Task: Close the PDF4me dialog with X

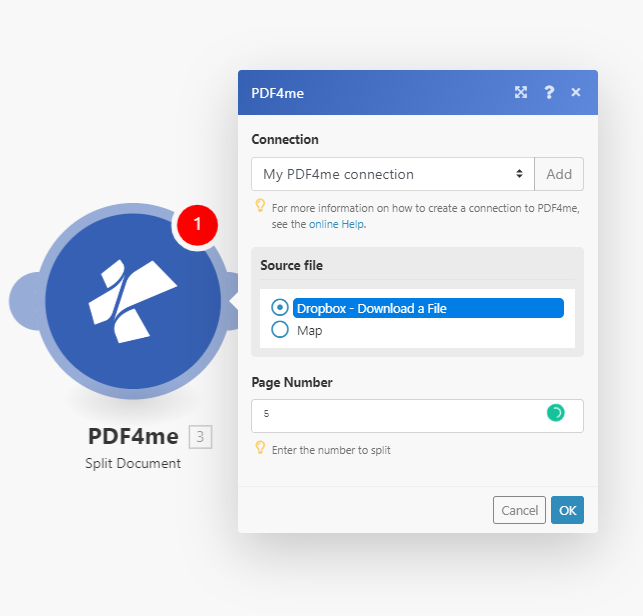Action: (576, 92)
